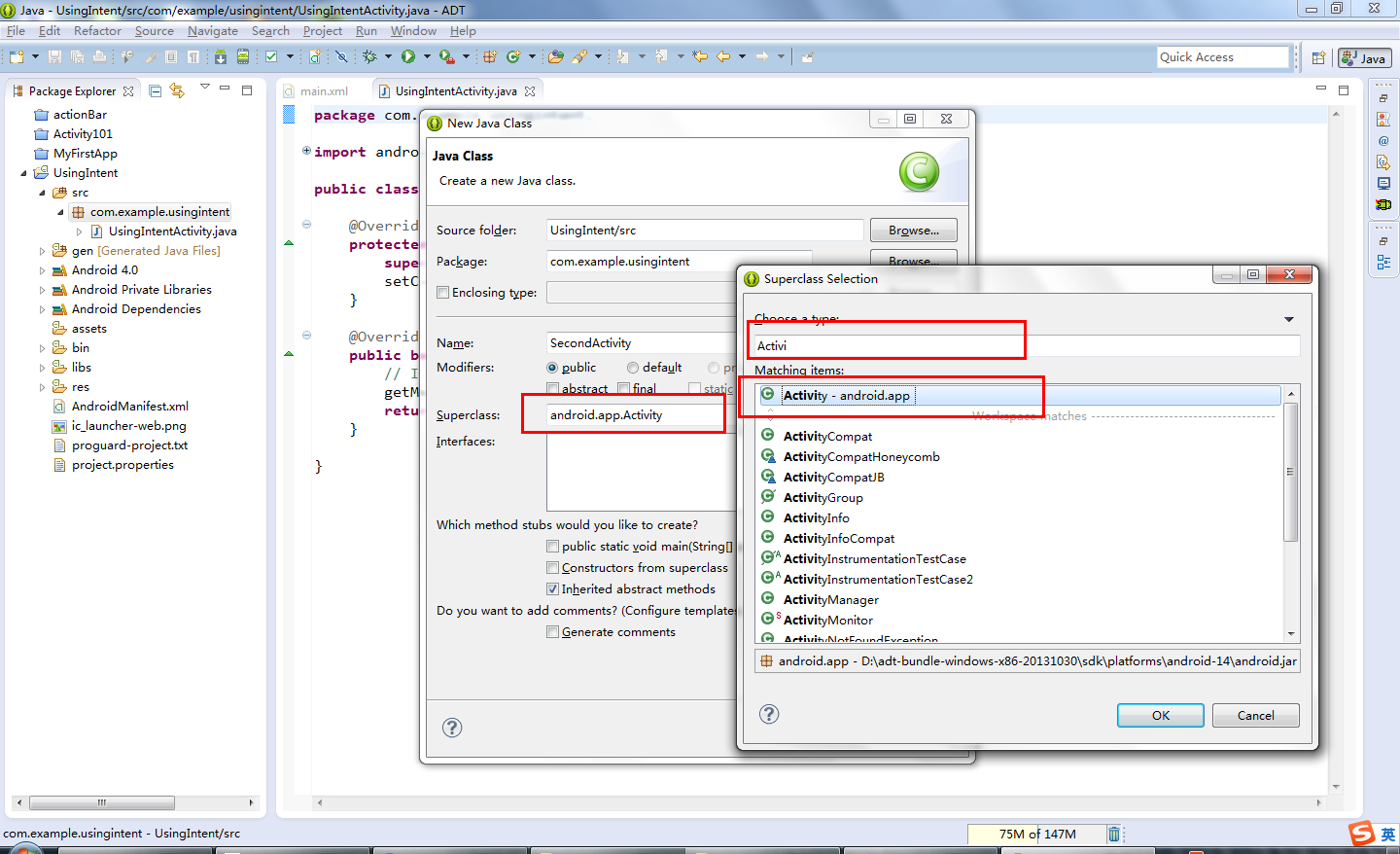The height and width of the screenshot is (854, 1400).
Task: Open the Window menu
Action: tap(413, 31)
